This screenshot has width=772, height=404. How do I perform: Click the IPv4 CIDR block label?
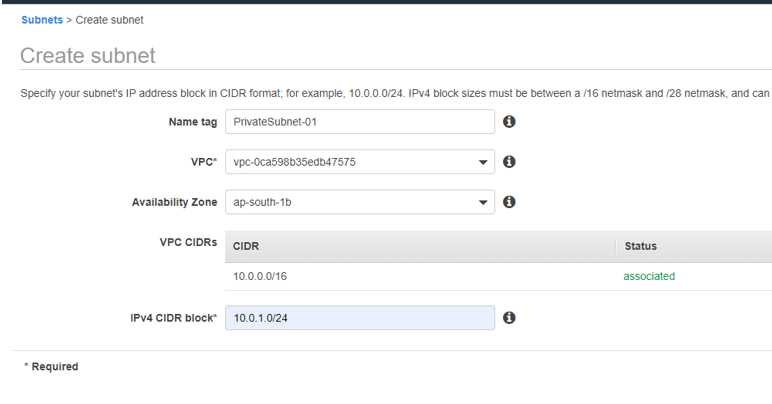coord(174,318)
